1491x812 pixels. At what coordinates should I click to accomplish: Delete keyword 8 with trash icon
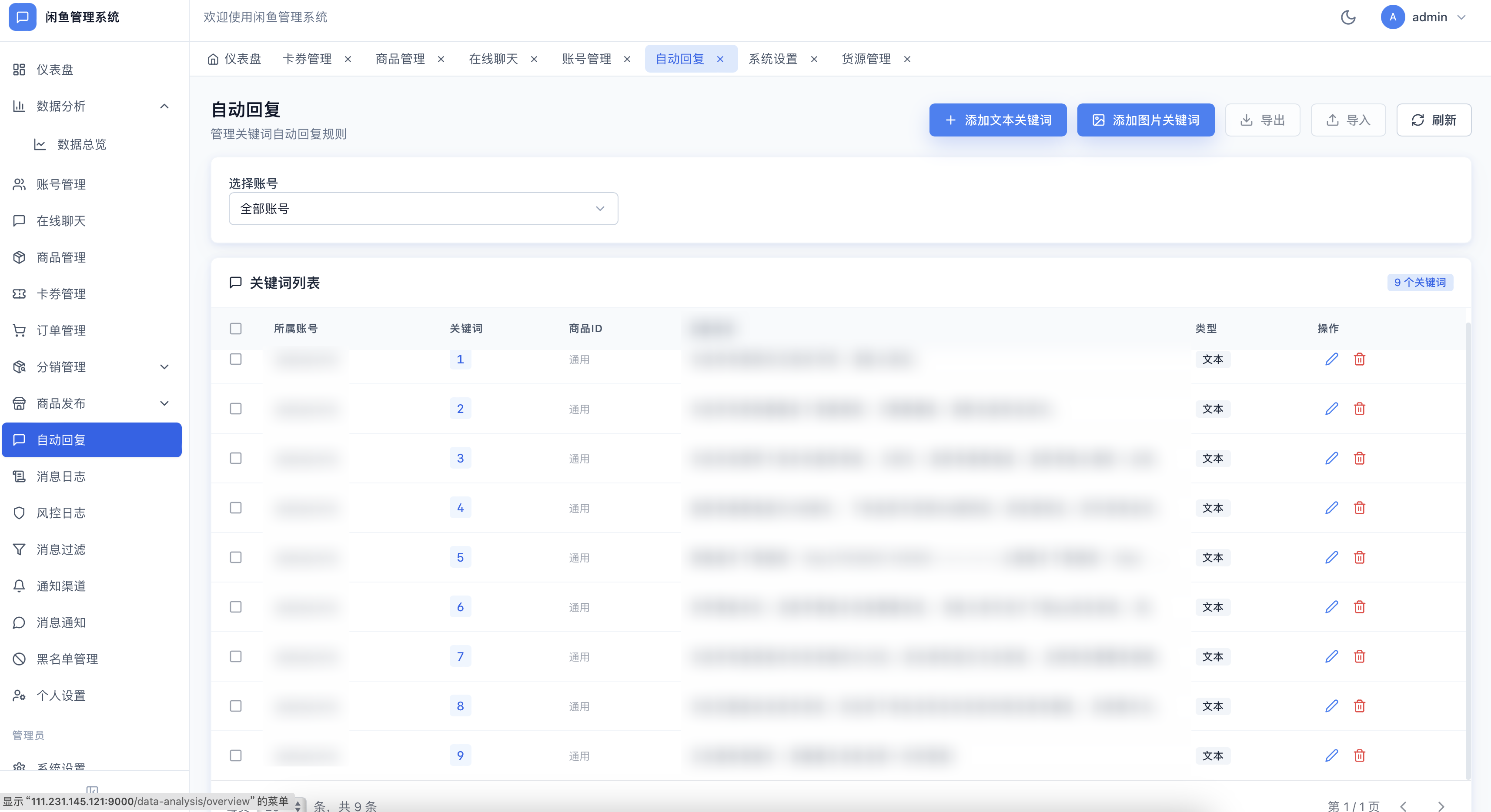tap(1359, 706)
